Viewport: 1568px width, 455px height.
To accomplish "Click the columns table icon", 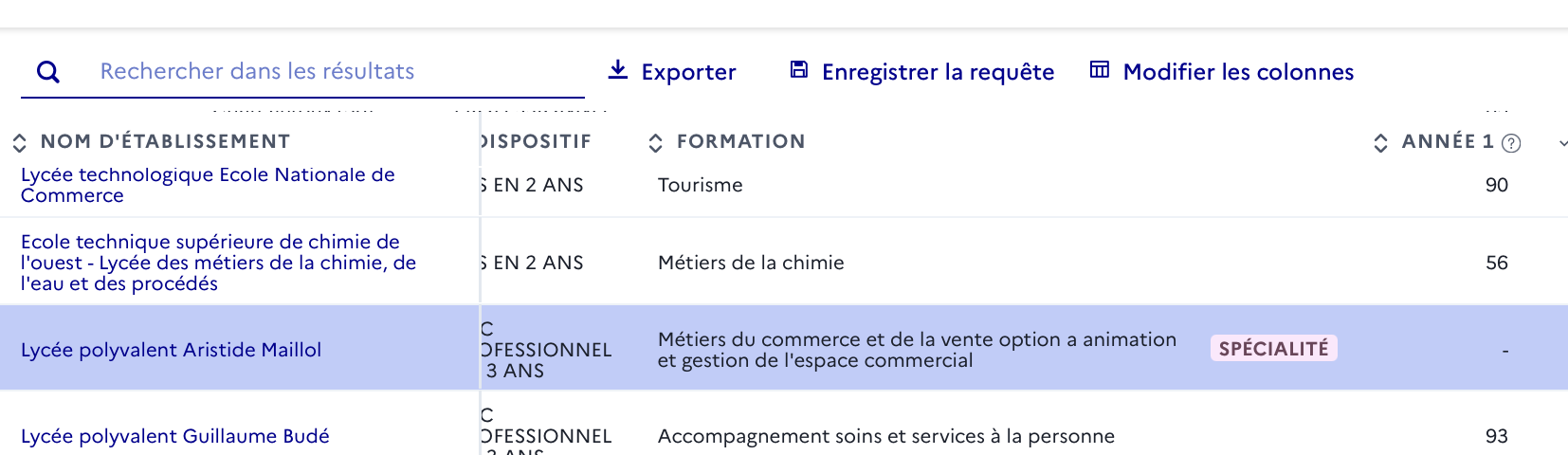I will click(x=1100, y=69).
